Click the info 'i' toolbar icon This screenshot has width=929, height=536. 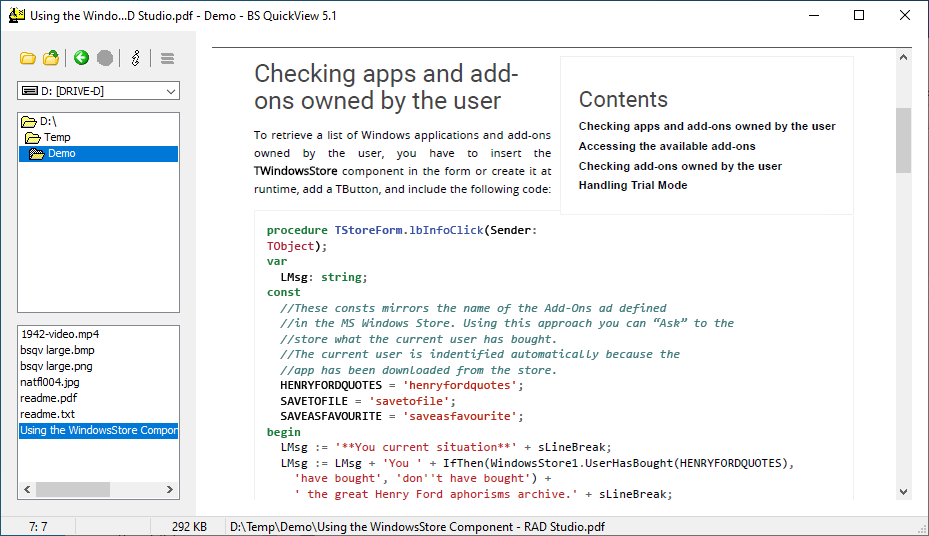[136, 57]
